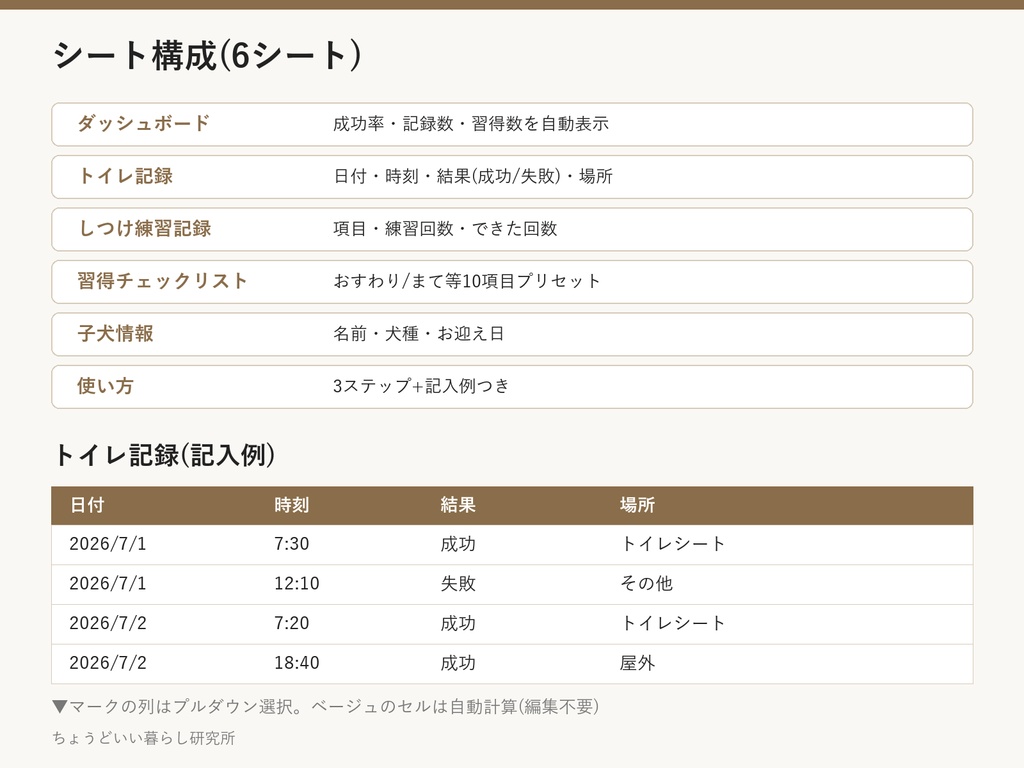This screenshot has width=1024, height=768.
Task: Click the 18:40 time cell
Action: (296, 664)
